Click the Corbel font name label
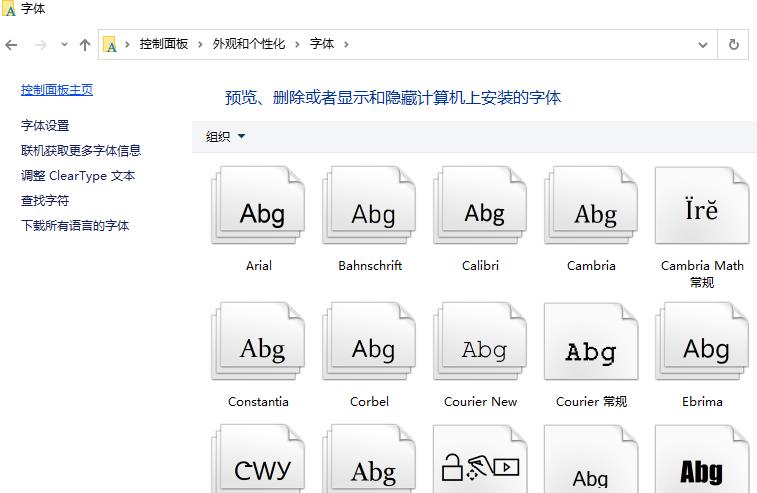This screenshot has height=493, width=757. (369, 402)
